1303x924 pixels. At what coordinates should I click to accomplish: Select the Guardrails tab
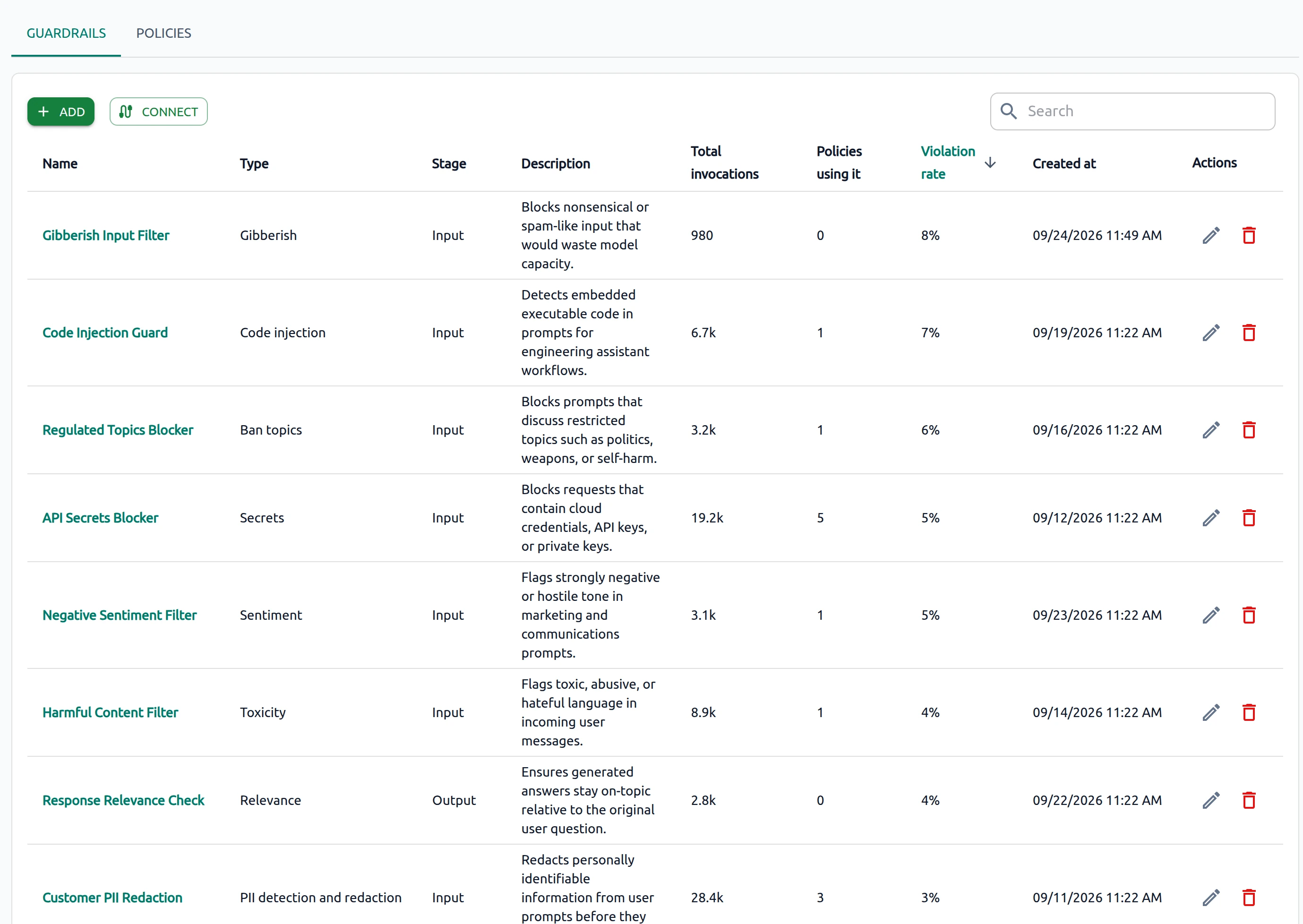coord(66,33)
